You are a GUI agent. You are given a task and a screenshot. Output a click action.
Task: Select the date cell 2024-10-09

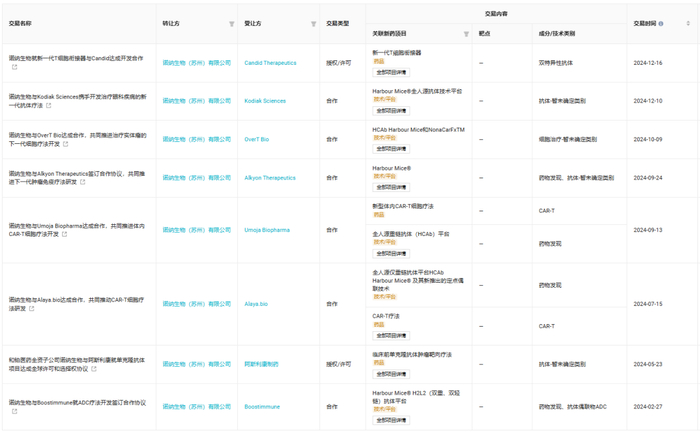coord(648,139)
